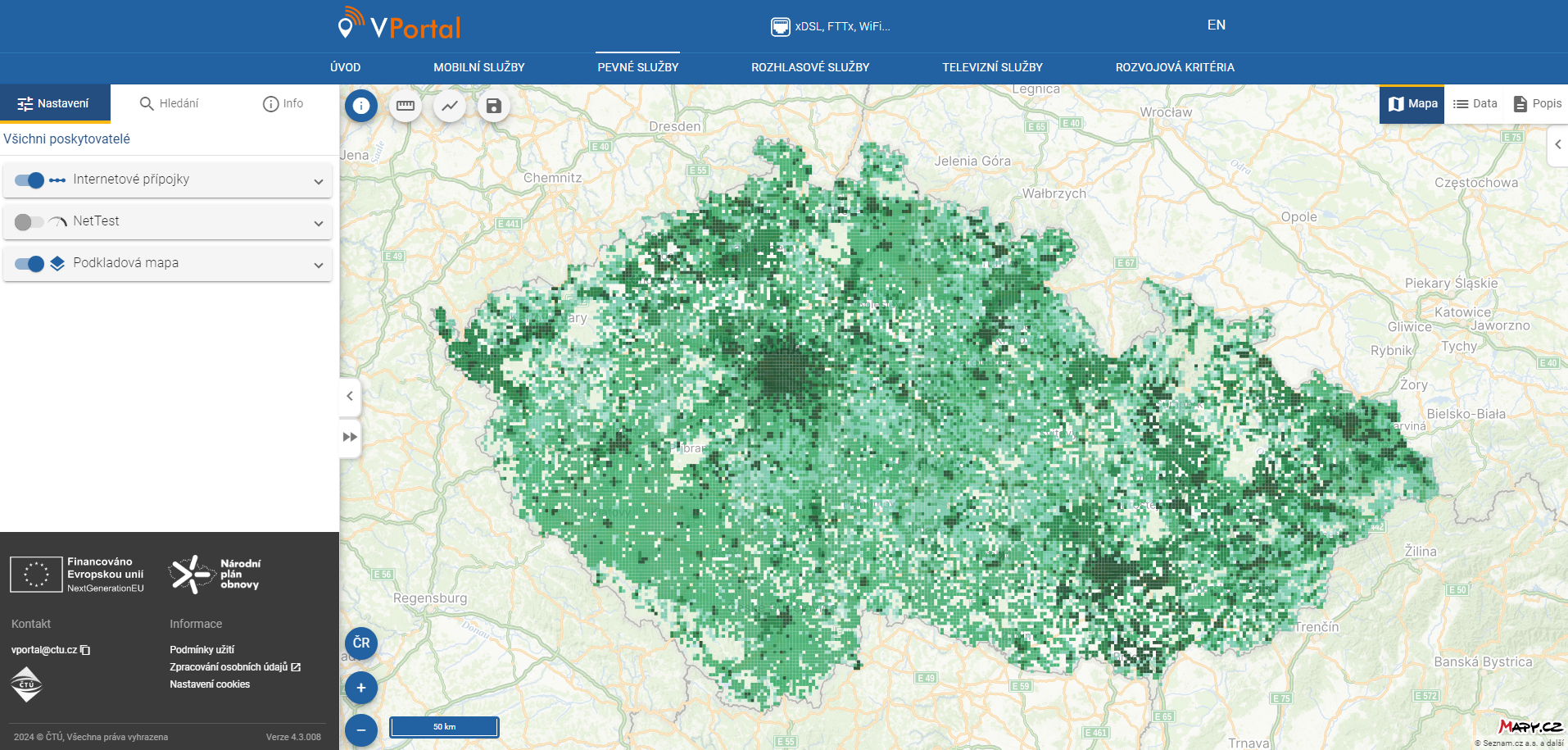The image size is (1568, 750).
Task: Click the double-arrow fast forward panel button
Action: [350, 437]
